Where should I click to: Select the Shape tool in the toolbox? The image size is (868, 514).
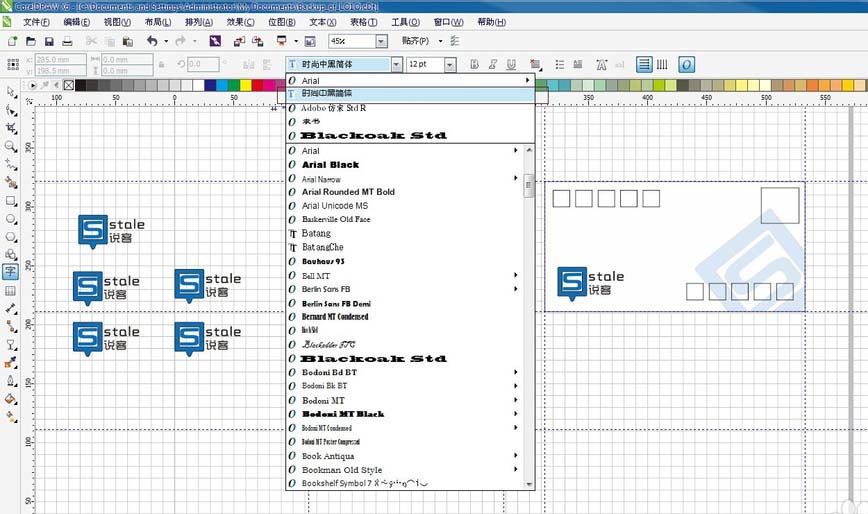[x=11, y=110]
